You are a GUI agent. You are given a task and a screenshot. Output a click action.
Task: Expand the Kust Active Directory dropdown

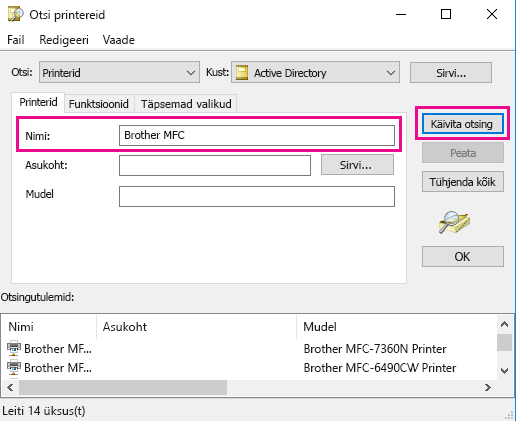(315, 72)
